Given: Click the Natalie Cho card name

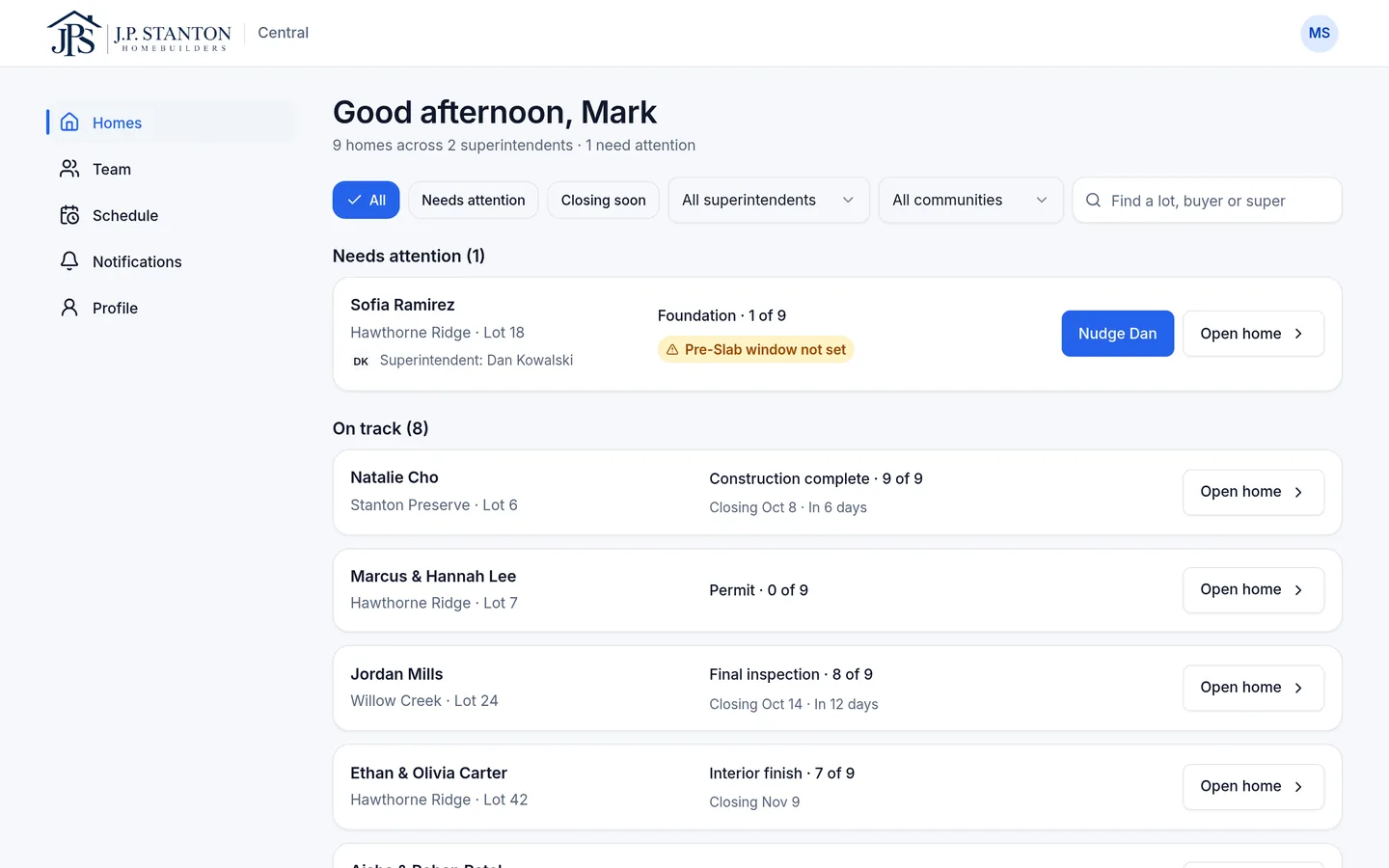Looking at the screenshot, I should (x=394, y=477).
